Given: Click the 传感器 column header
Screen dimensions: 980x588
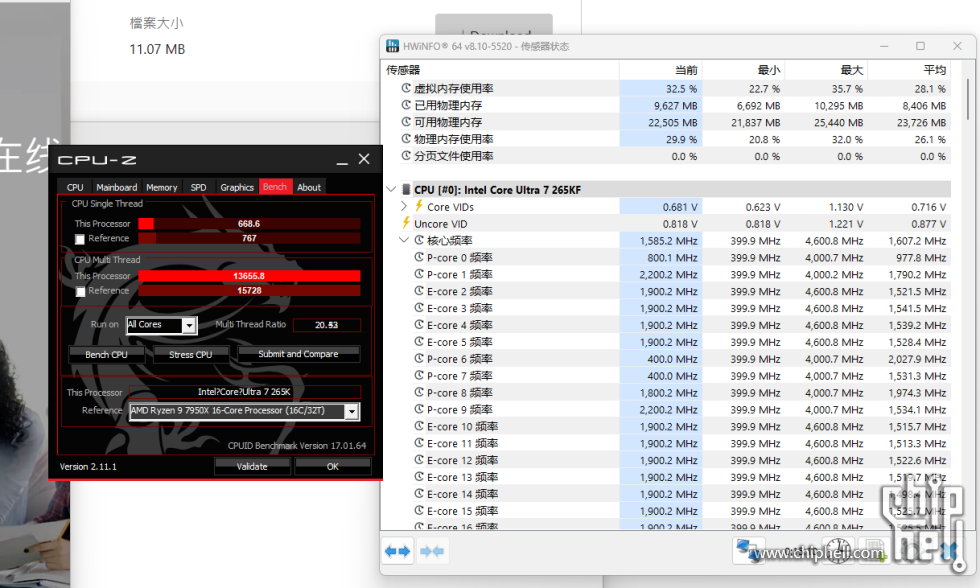Looking at the screenshot, I should tap(500, 70).
